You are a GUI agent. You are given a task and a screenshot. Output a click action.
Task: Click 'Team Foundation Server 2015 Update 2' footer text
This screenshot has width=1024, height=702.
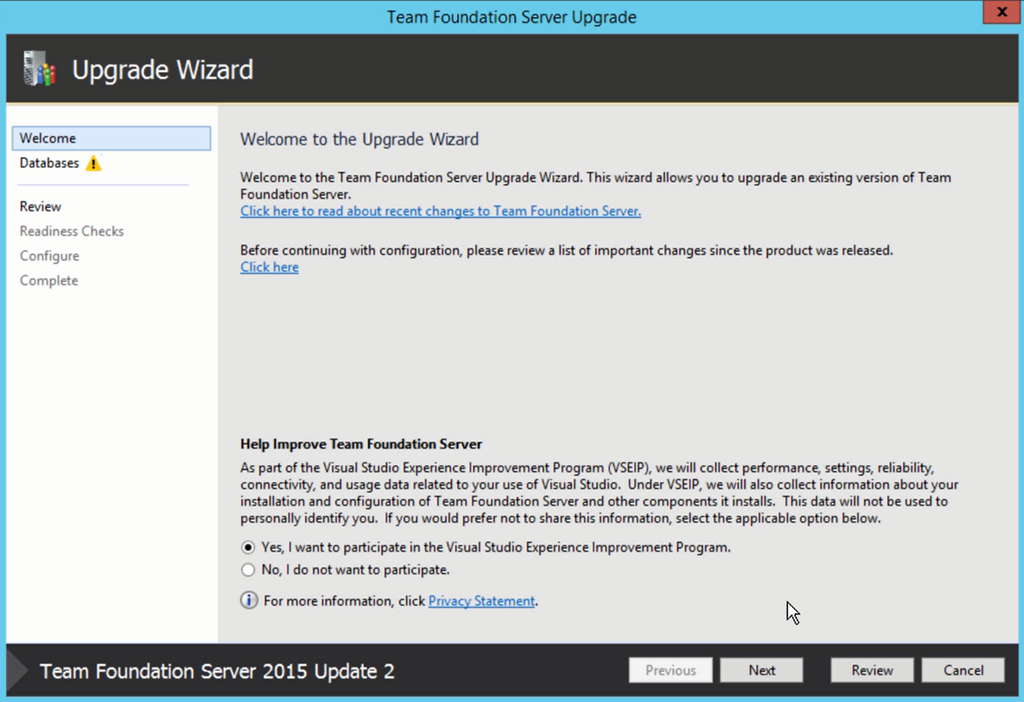click(217, 671)
